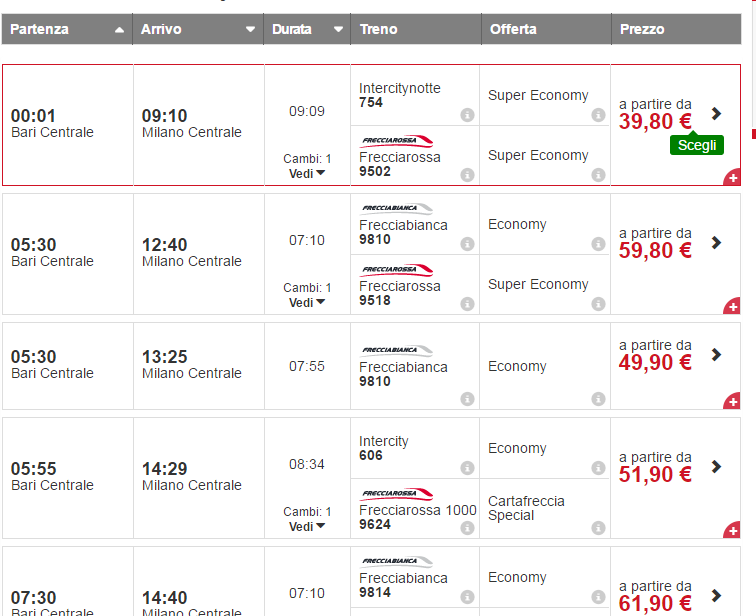Click red plus icon on 49,90 € result

pos(731,402)
